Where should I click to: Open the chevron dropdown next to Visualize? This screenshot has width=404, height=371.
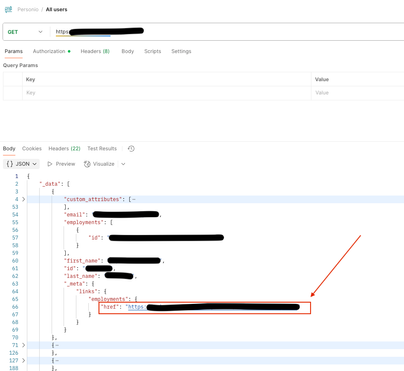pyautogui.click(x=123, y=164)
